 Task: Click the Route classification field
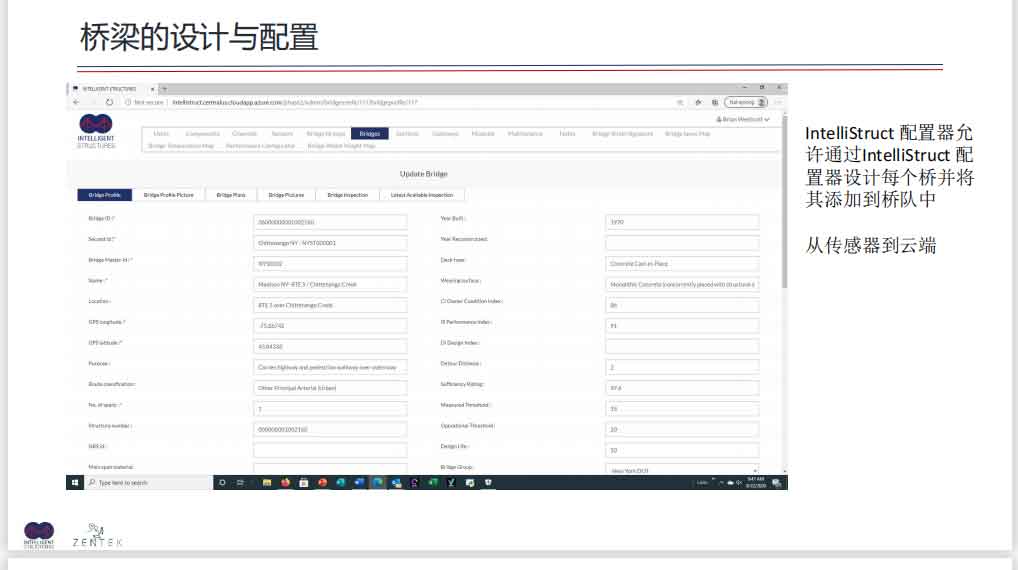point(330,388)
